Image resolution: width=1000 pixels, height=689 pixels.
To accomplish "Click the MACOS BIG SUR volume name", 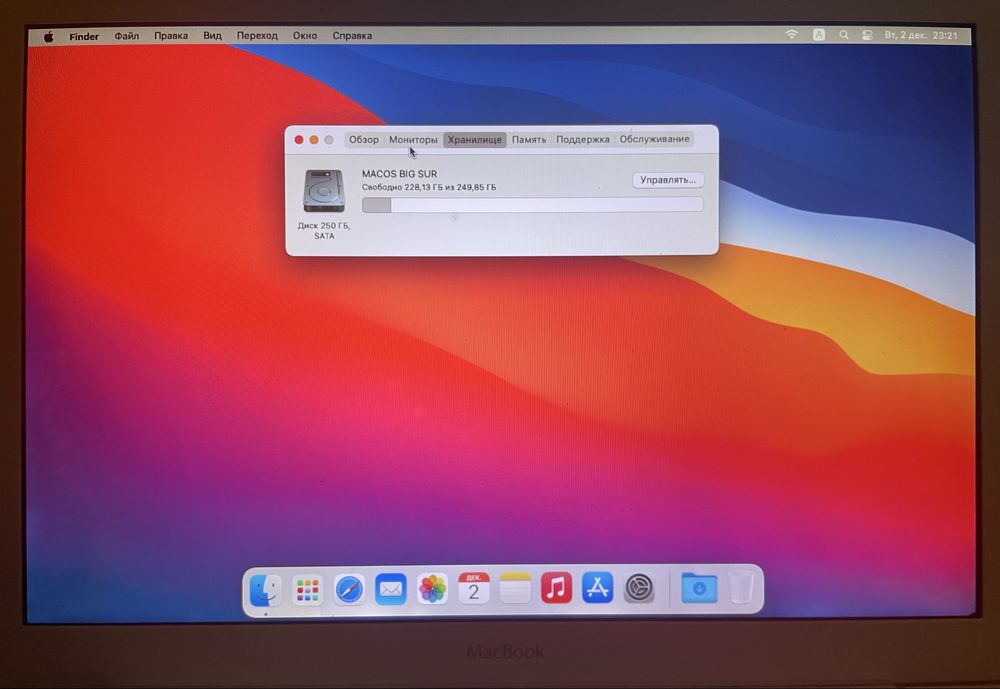I will pos(399,174).
